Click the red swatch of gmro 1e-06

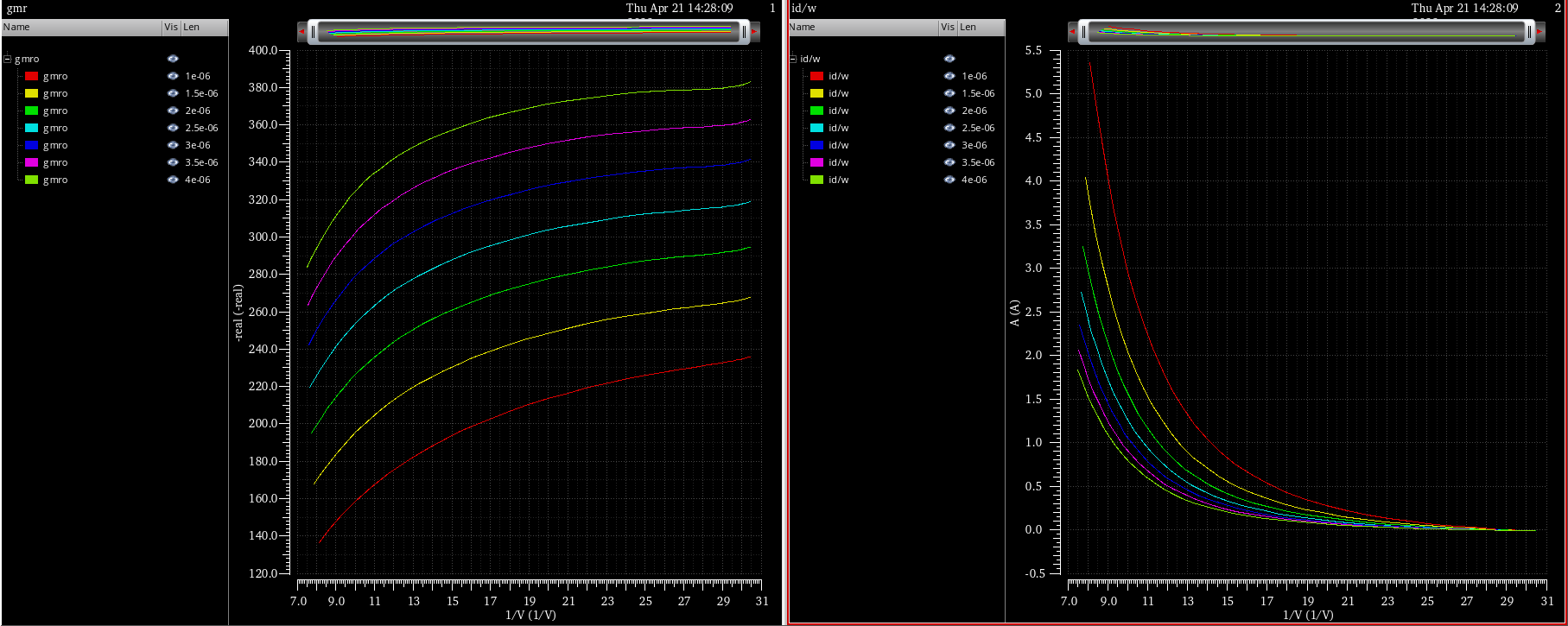31,76
